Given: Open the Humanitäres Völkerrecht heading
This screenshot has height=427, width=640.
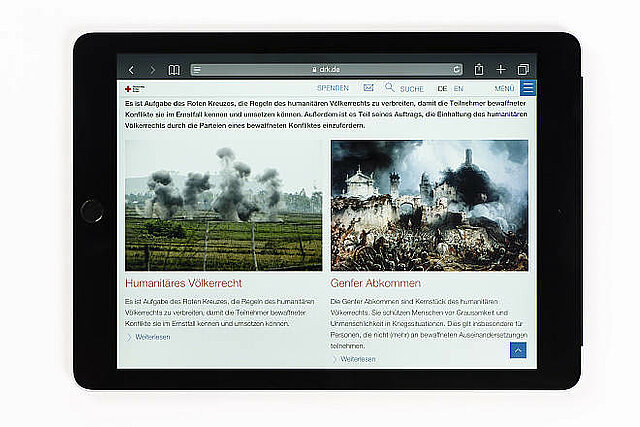Looking at the screenshot, I should coord(183,283).
